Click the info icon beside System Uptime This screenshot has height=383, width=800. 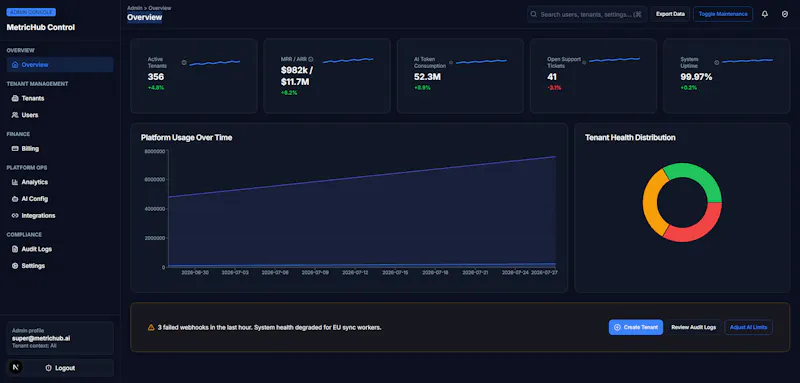tap(717, 63)
